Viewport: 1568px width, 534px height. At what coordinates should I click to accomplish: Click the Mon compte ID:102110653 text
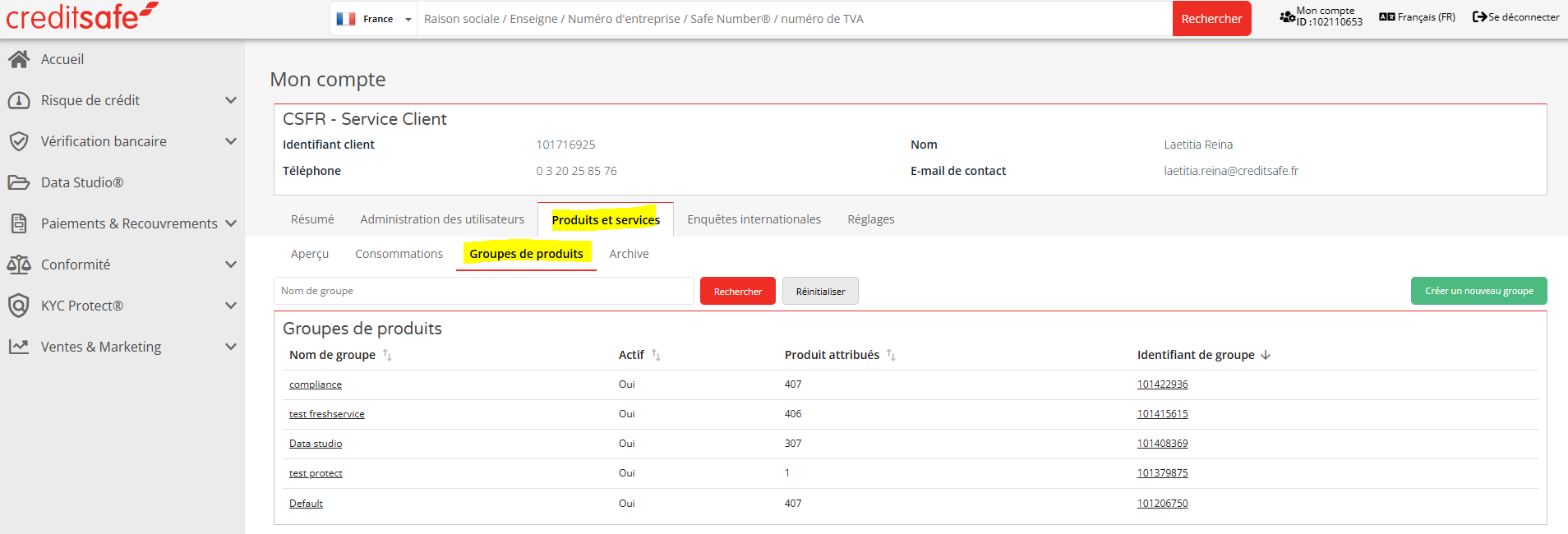point(1329,16)
